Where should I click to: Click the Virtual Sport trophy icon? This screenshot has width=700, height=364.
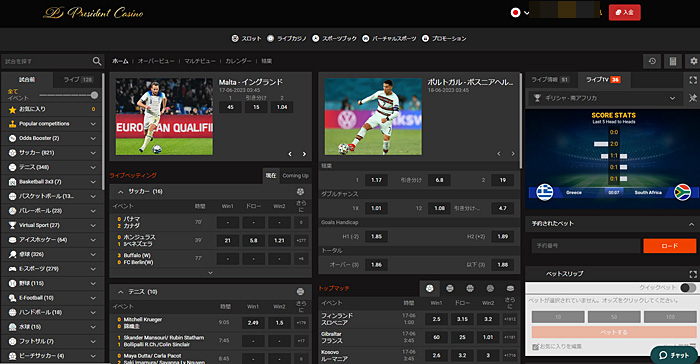coord(12,226)
